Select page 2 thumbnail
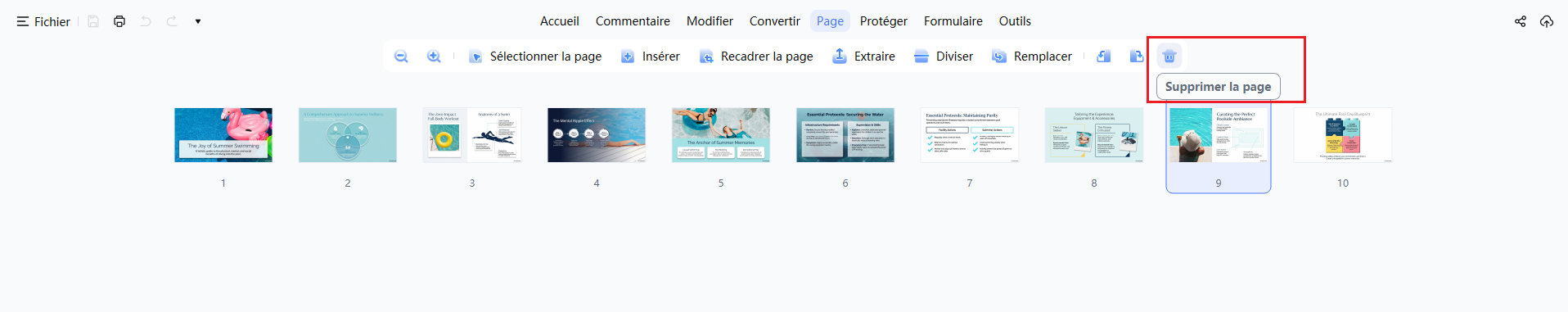This screenshot has height=312, width=1568. [348, 135]
